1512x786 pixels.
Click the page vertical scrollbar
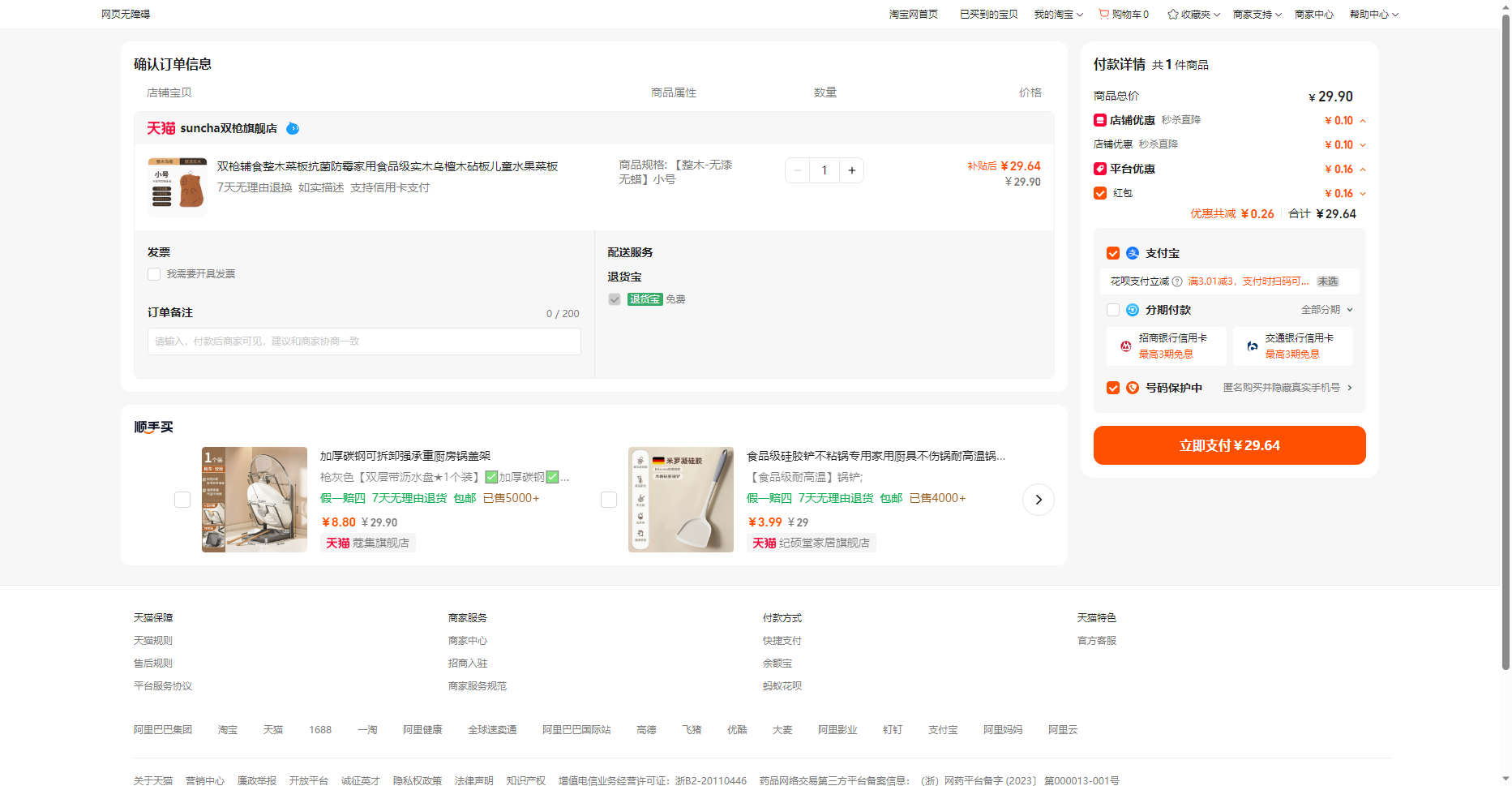click(x=1506, y=341)
